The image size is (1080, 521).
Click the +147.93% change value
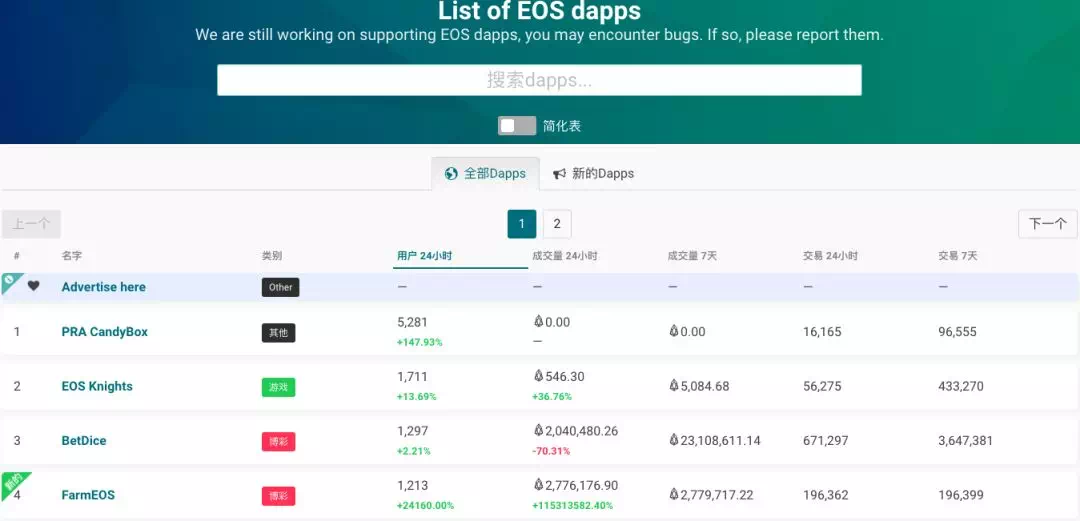click(419, 342)
